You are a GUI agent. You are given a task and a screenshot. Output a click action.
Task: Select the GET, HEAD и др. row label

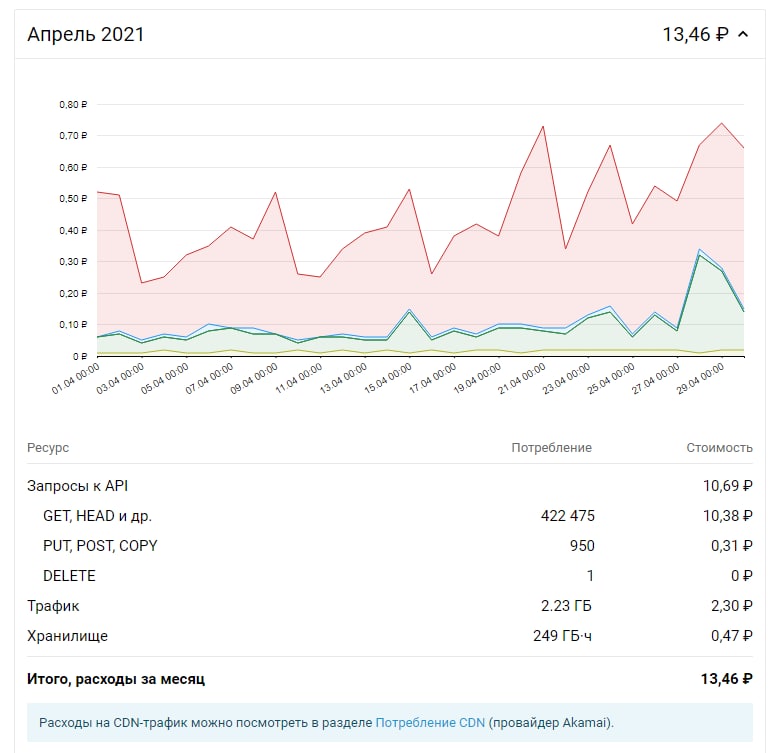[x=97, y=516]
